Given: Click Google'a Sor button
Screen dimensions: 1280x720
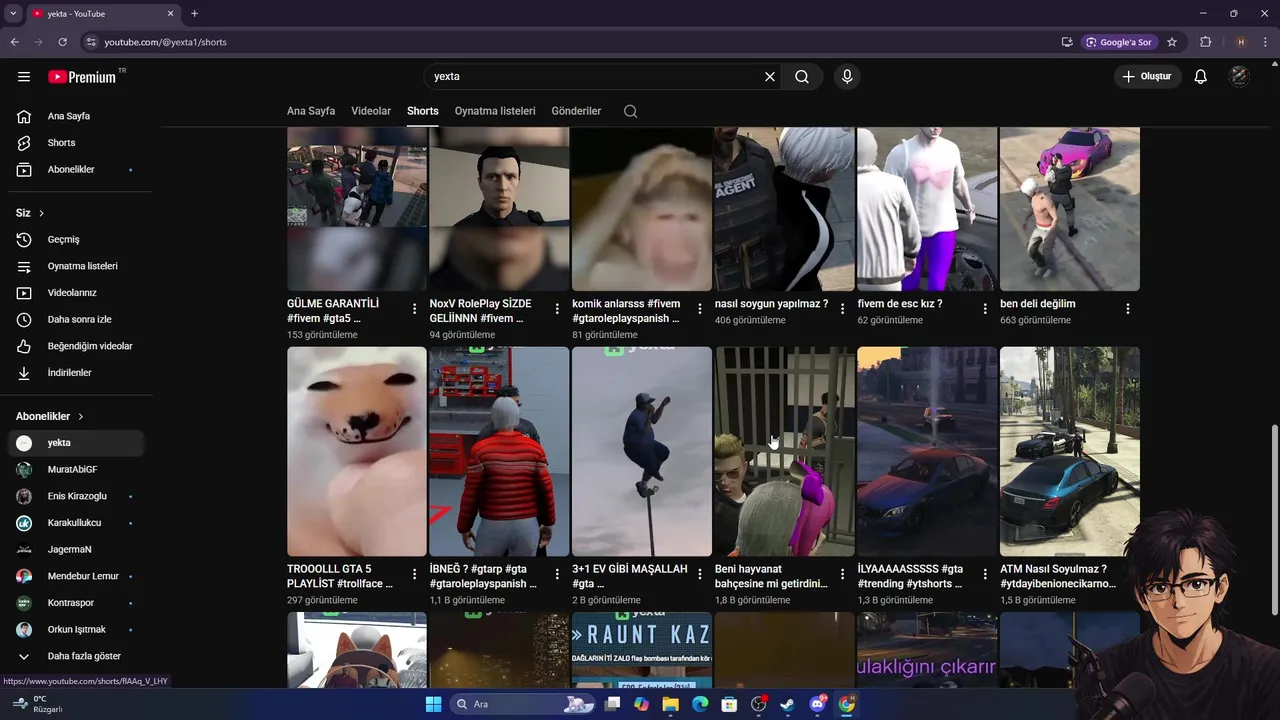Looking at the screenshot, I should pyautogui.click(x=1119, y=42).
